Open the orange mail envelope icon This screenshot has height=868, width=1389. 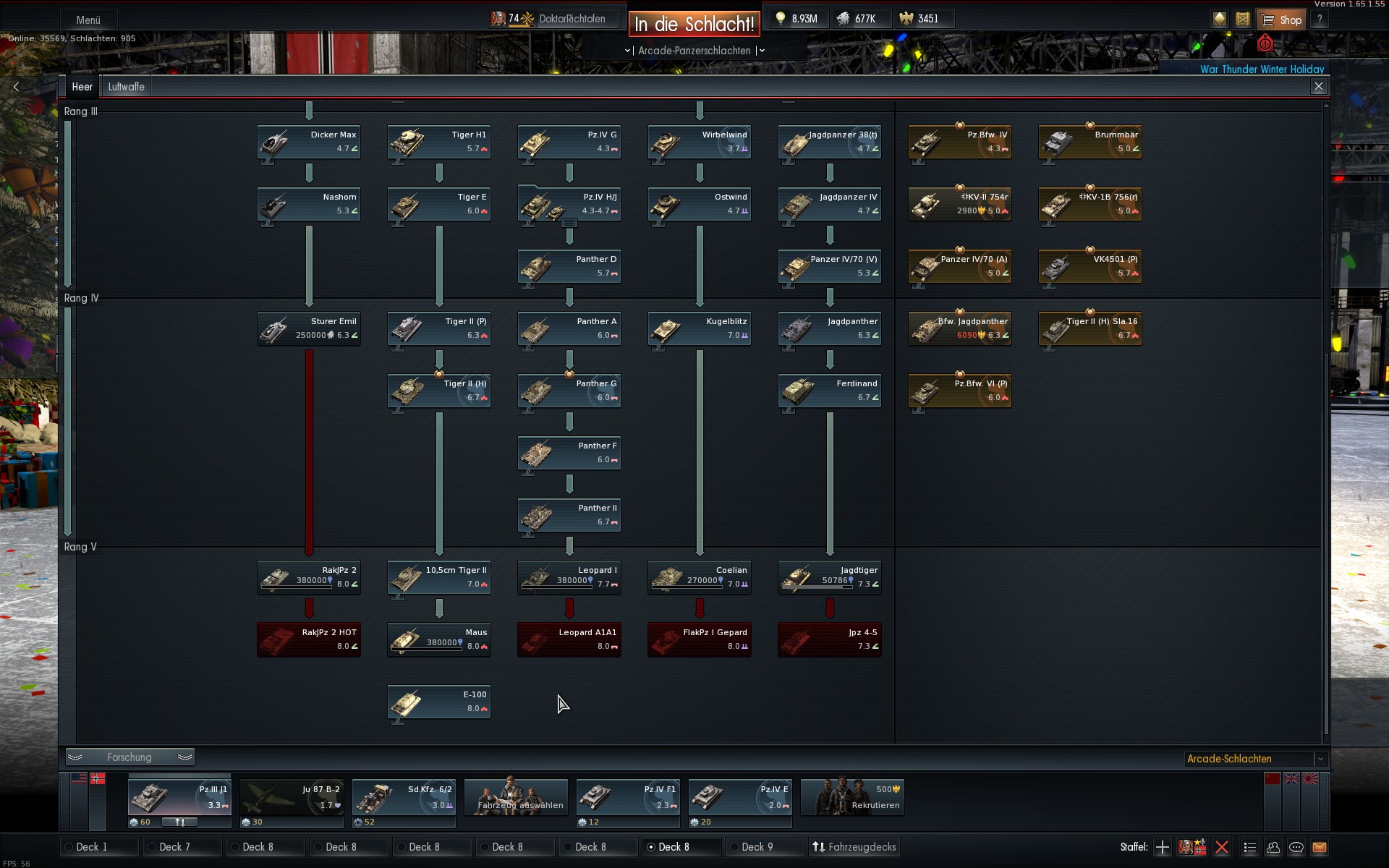[x=1319, y=847]
